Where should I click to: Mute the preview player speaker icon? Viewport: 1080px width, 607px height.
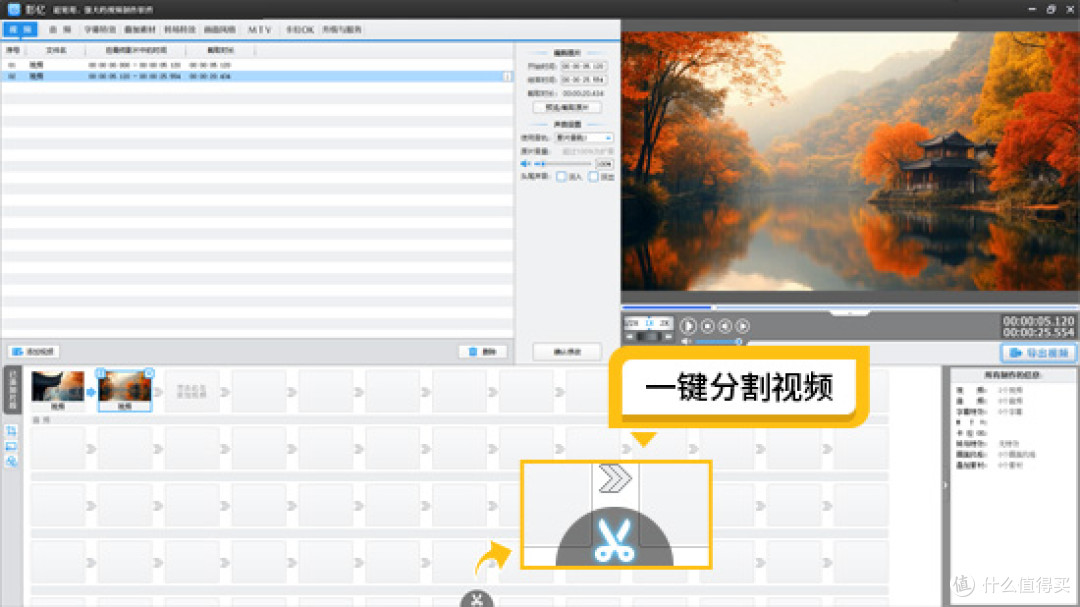(x=686, y=341)
